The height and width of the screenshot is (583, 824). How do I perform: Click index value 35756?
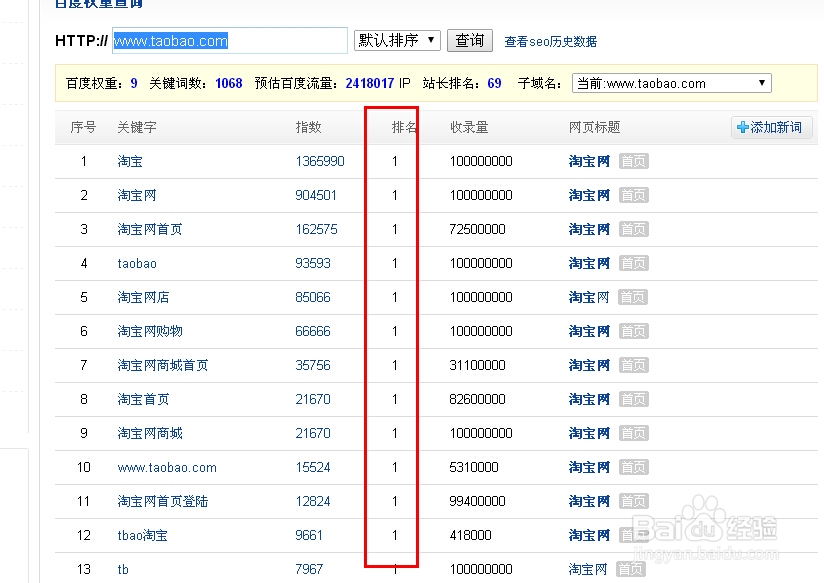click(313, 365)
